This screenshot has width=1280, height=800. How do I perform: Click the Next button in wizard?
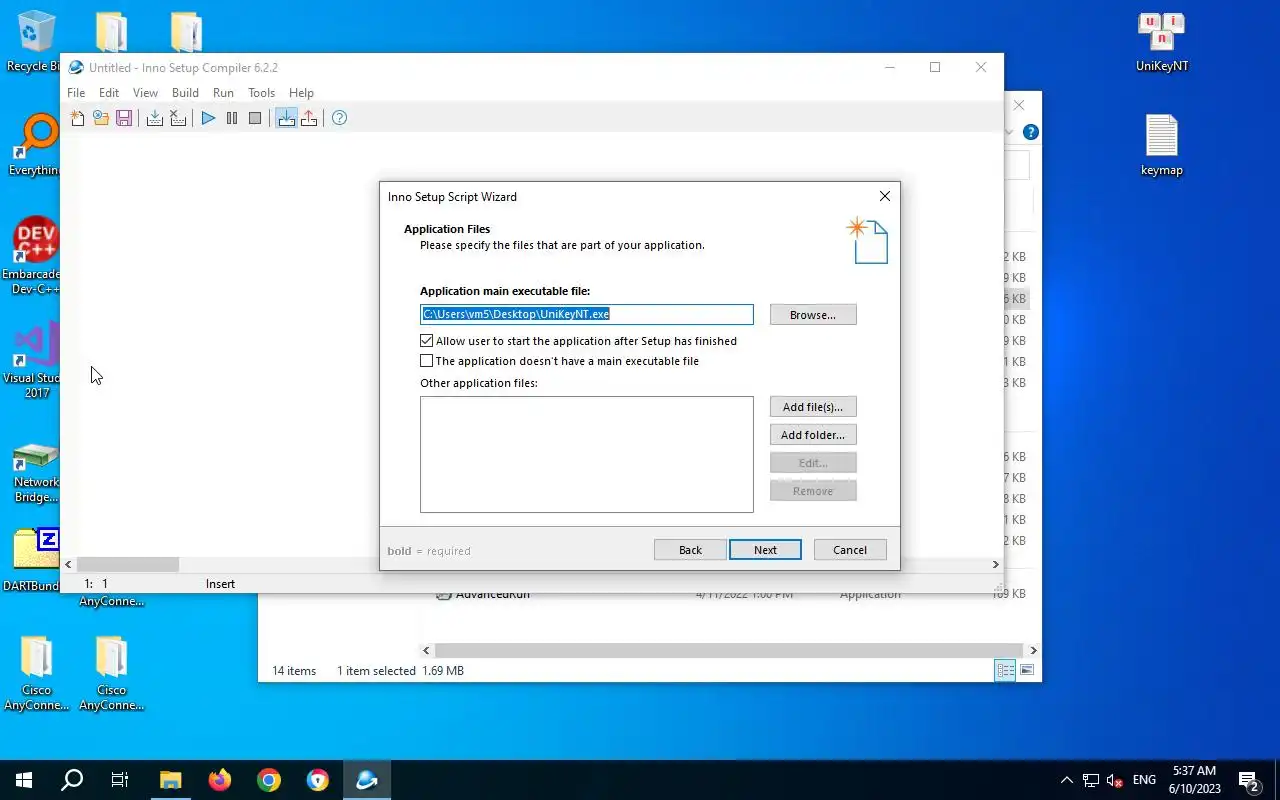pyautogui.click(x=765, y=550)
